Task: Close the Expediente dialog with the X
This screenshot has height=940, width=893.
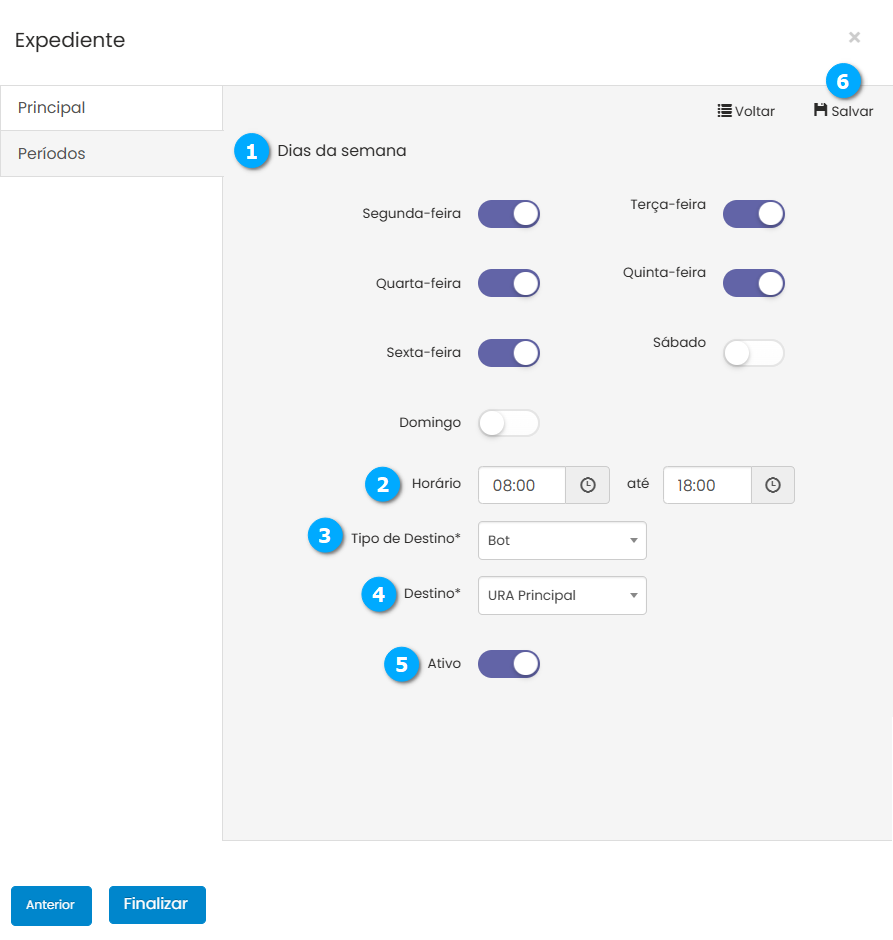Action: click(x=854, y=38)
